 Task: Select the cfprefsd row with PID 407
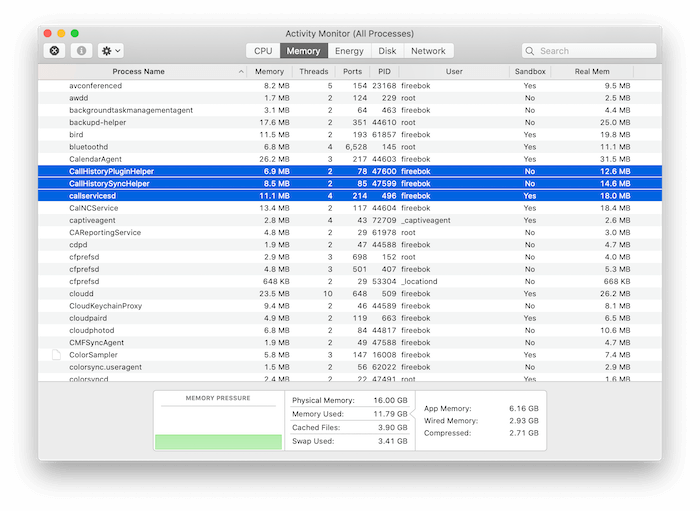[350, 269]
